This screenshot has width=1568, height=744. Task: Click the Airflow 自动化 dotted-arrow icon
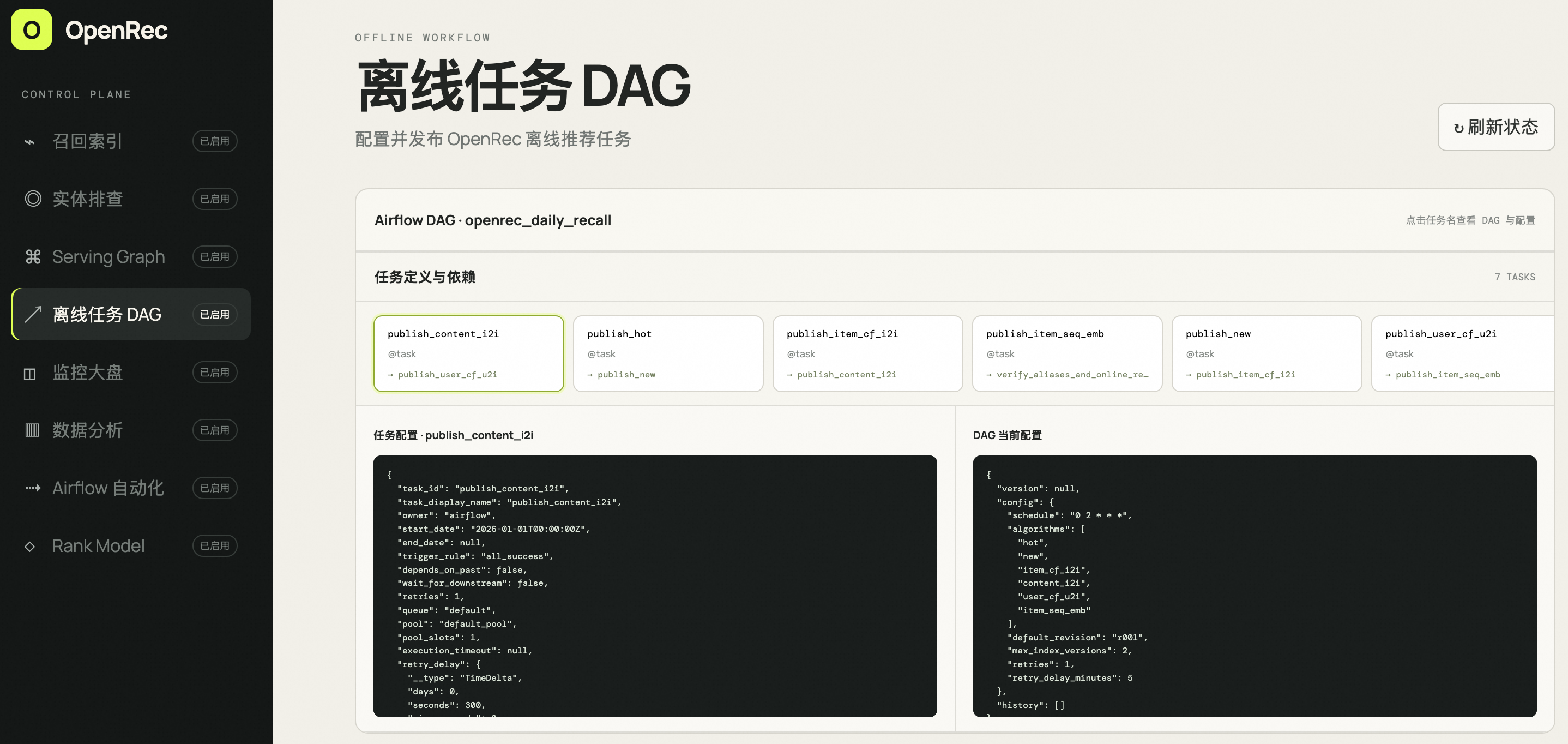click(33, 488)
